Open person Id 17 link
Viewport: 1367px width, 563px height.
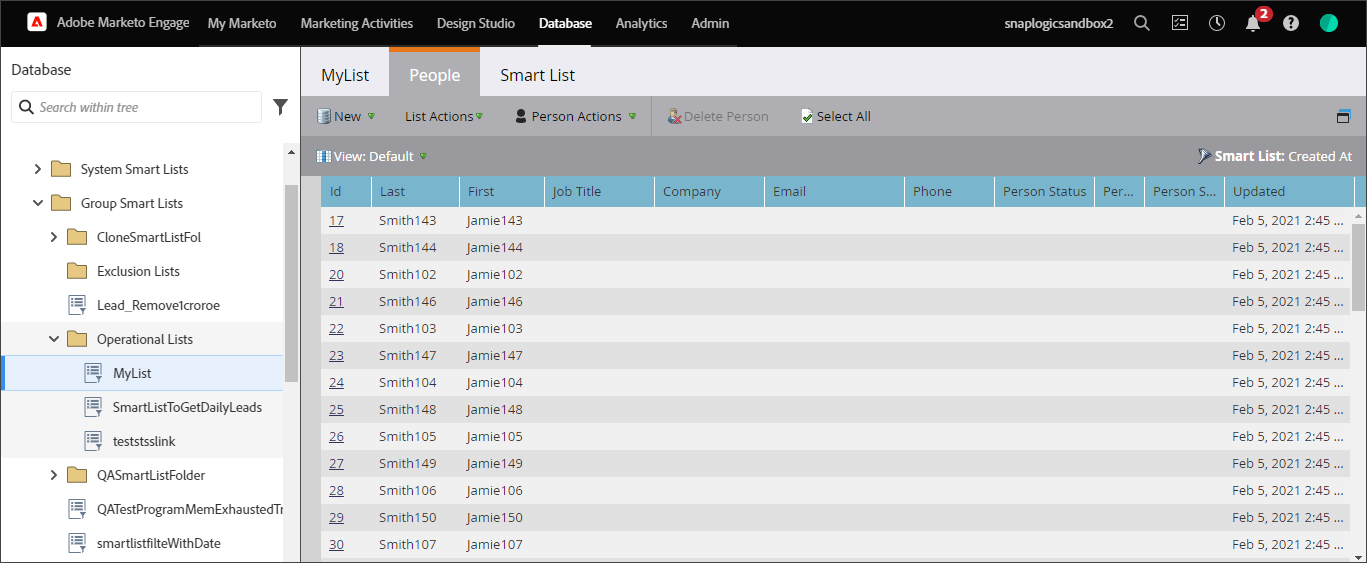point(336,220)
